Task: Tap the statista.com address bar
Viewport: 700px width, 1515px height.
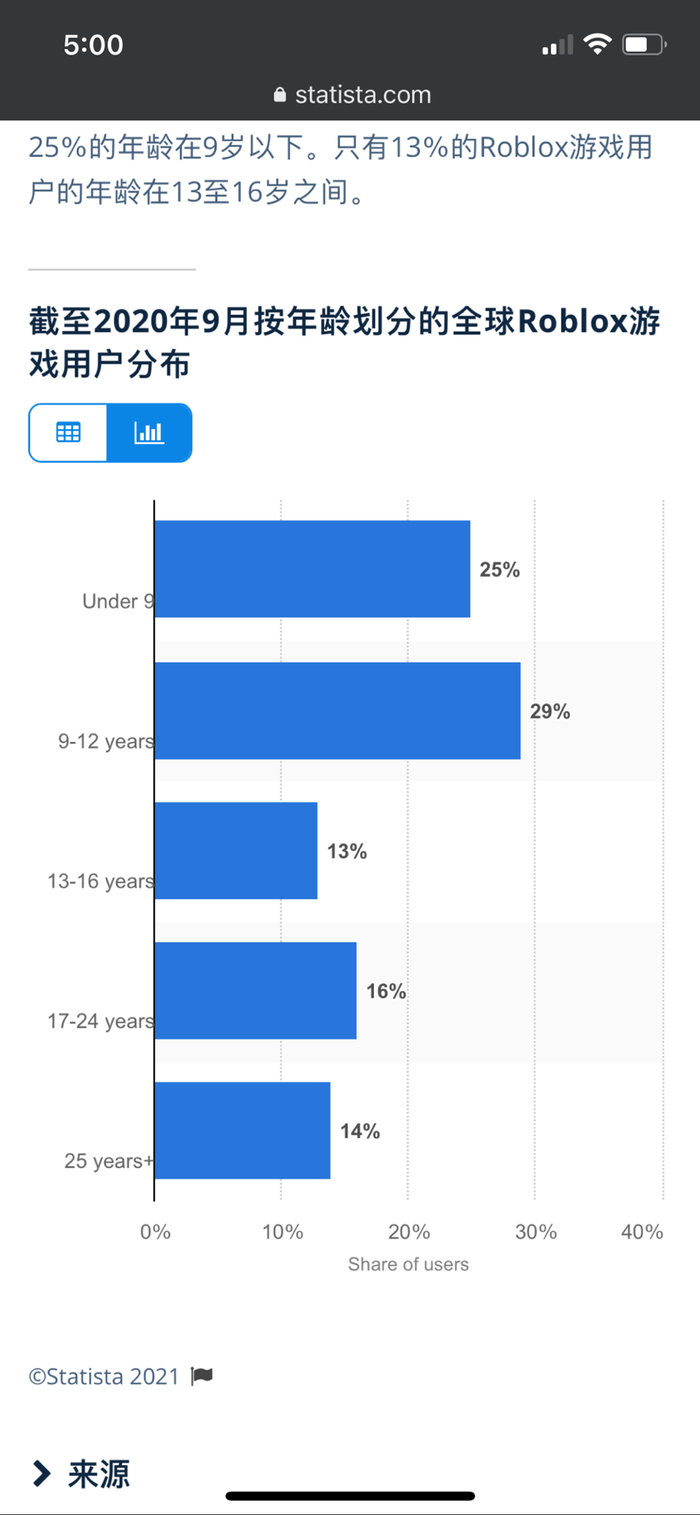Action: click(x=352, y=95)
